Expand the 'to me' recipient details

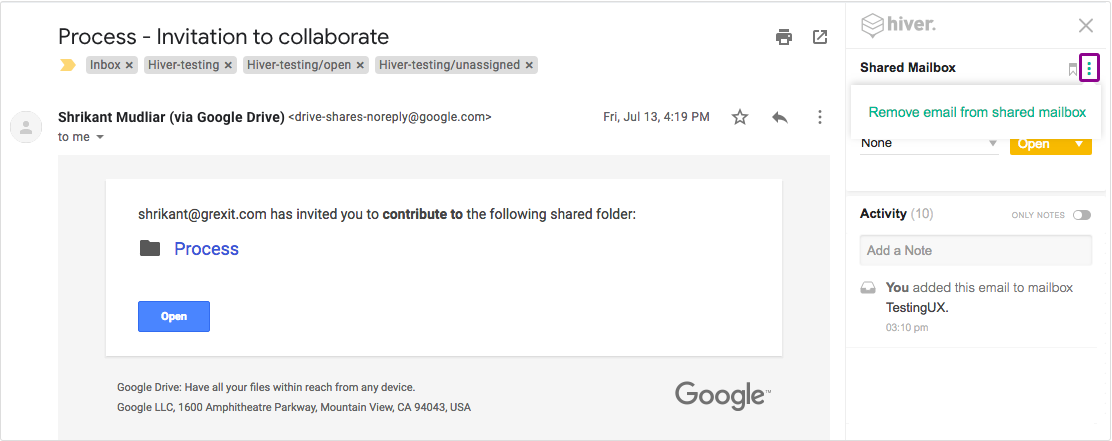pos(100,137)
